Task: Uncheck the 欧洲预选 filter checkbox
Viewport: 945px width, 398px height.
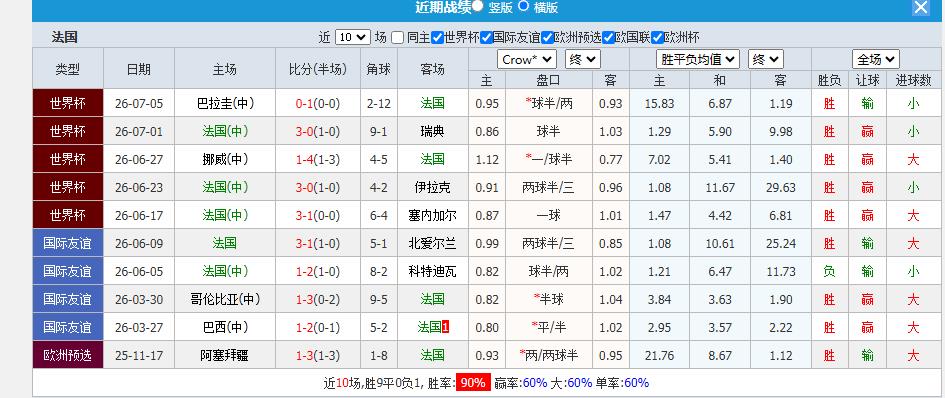Action: (x=547, y=37)
